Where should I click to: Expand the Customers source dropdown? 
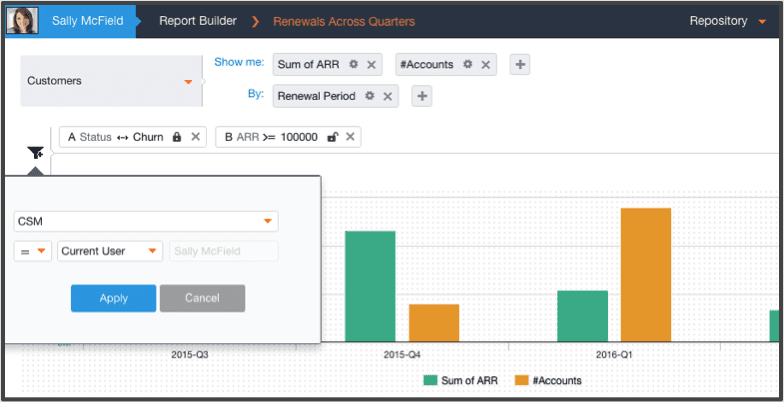187,81
